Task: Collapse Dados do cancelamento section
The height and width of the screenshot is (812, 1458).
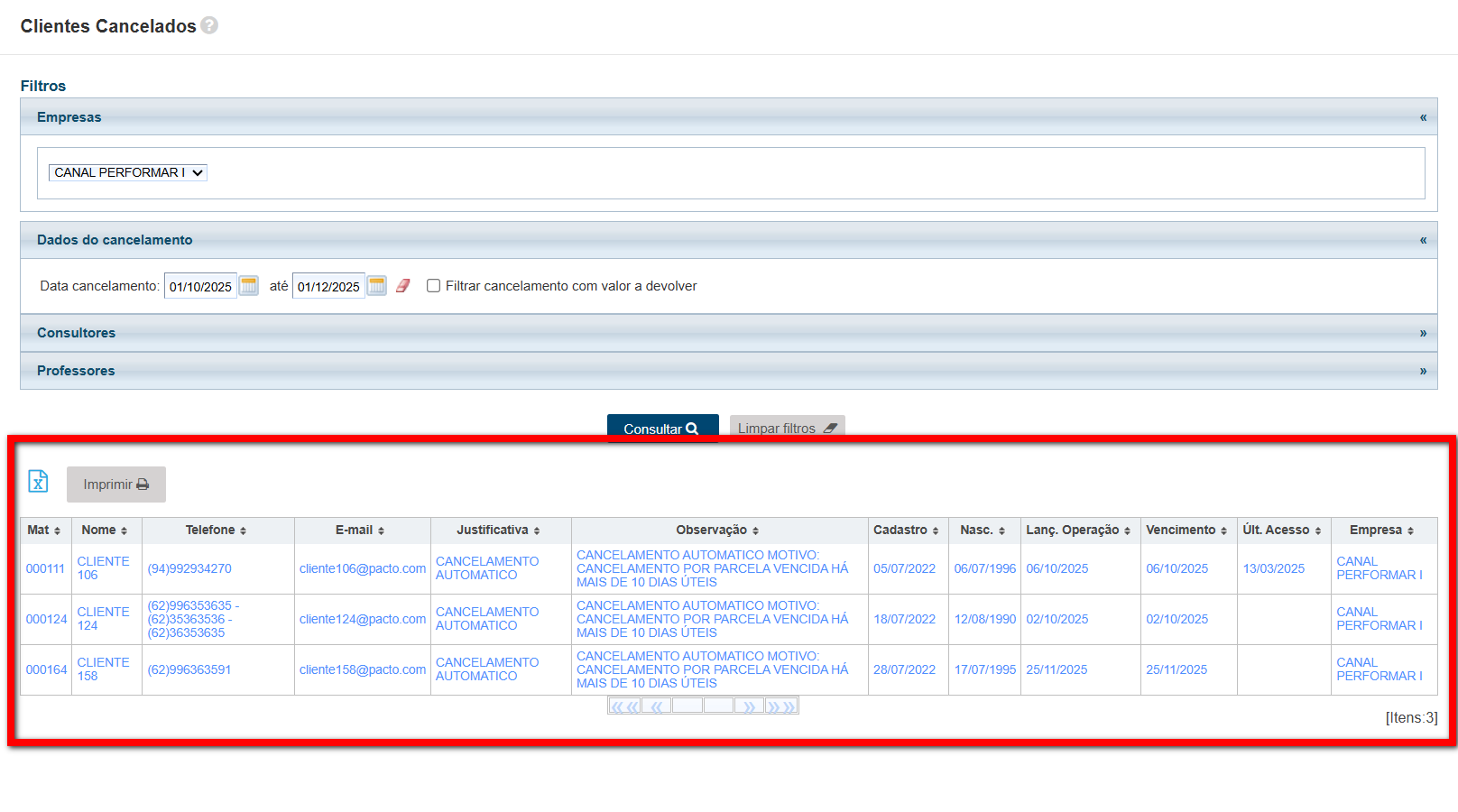Action: pyautogui.click(x=1423, y=240)
